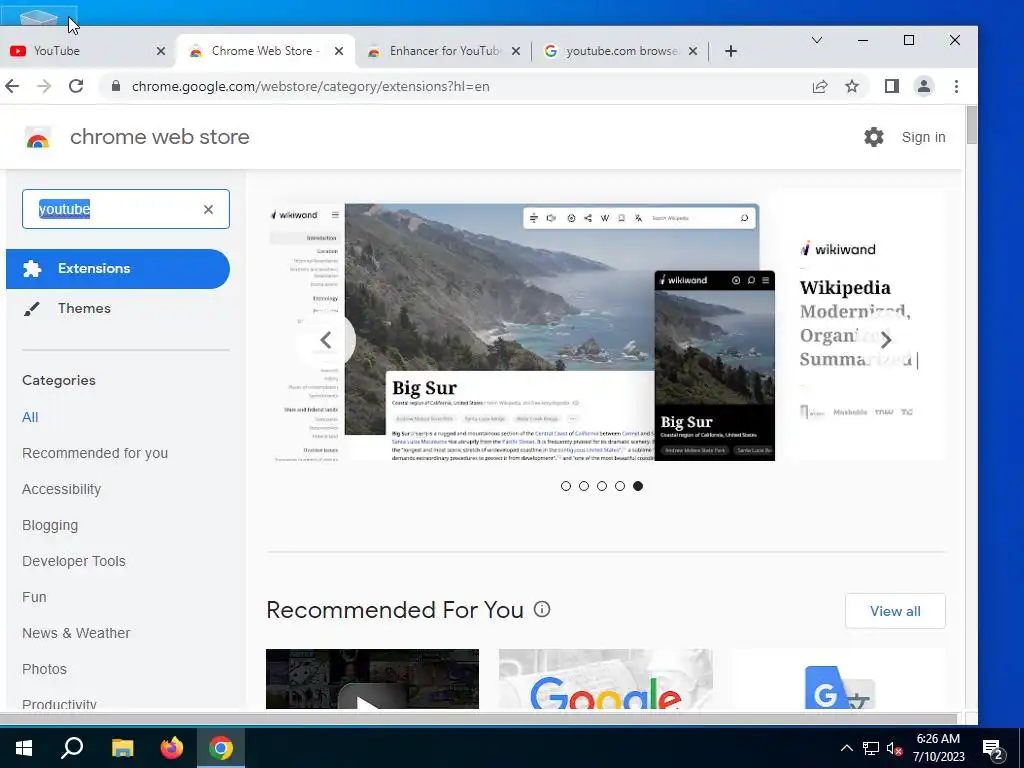Open the Chrome profile avatar
The image size is (1024, 768).
tap(923, 86)
